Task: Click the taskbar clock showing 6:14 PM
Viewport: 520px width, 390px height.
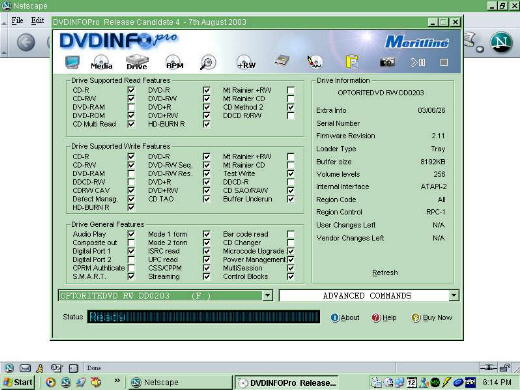Action: click(497, 382)
